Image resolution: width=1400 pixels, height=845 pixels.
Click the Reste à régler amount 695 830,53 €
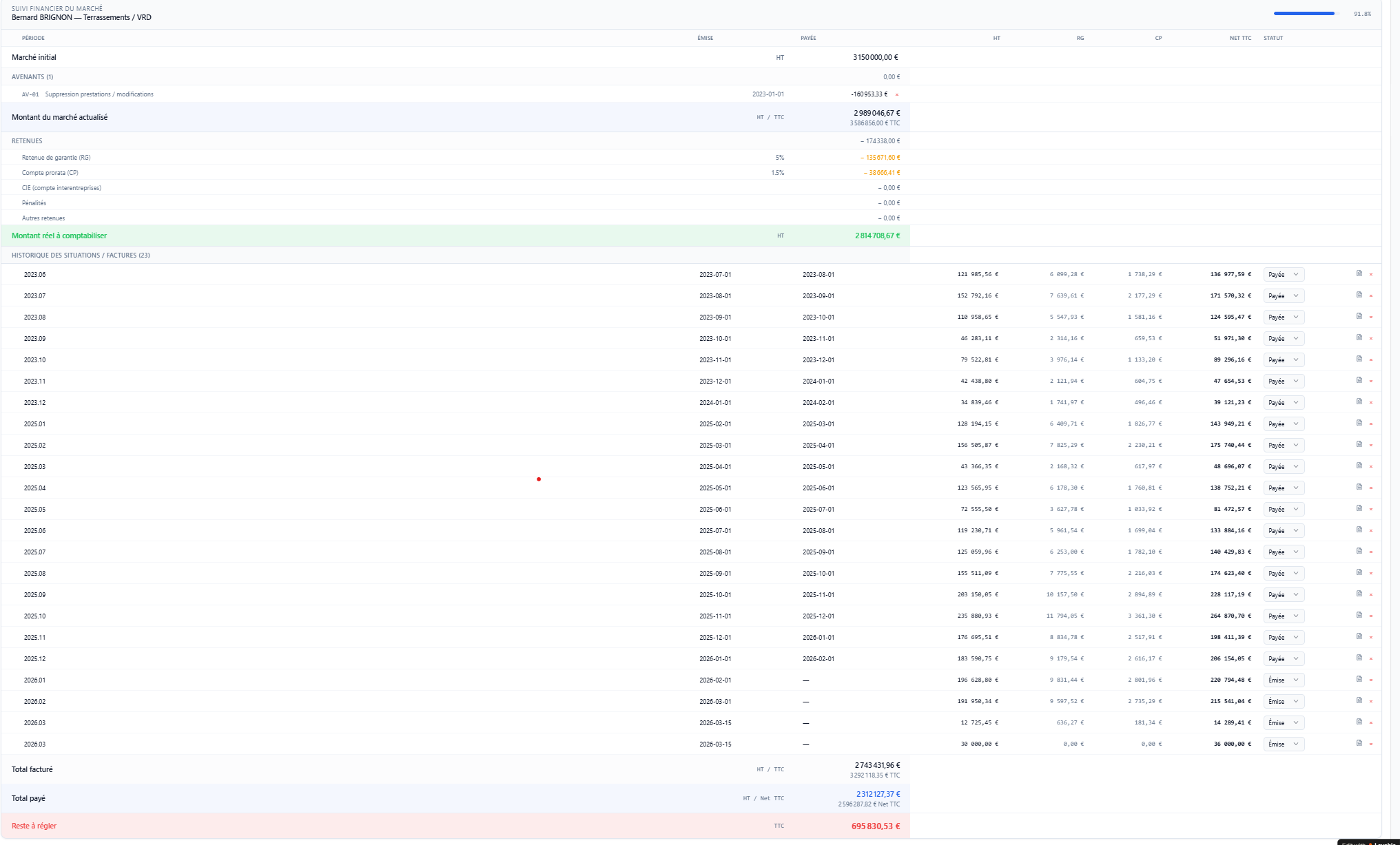[x=876, y=826]
